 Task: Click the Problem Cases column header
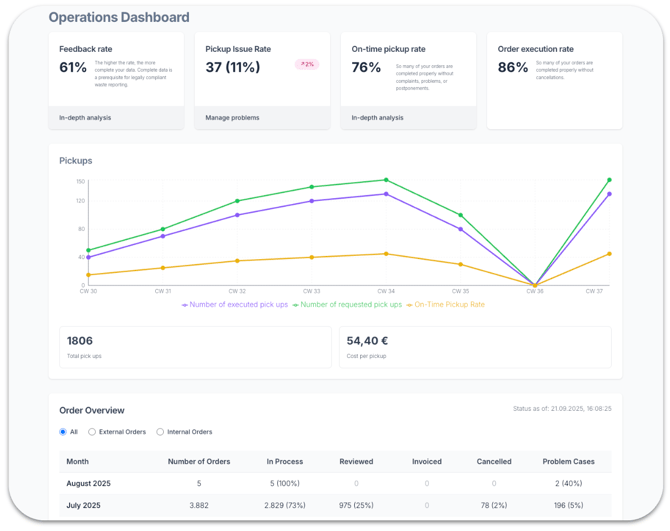[568, 462]
